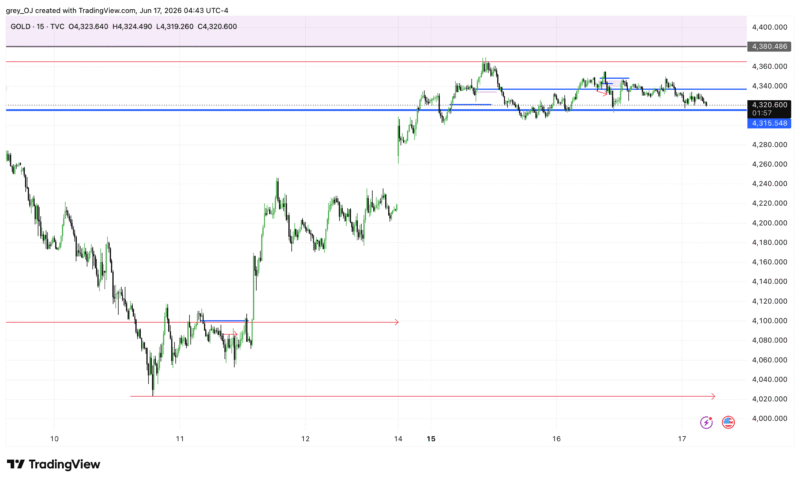Click date label 10 on time axis
This screenshot has height=482, width=800.
point(55,439)
